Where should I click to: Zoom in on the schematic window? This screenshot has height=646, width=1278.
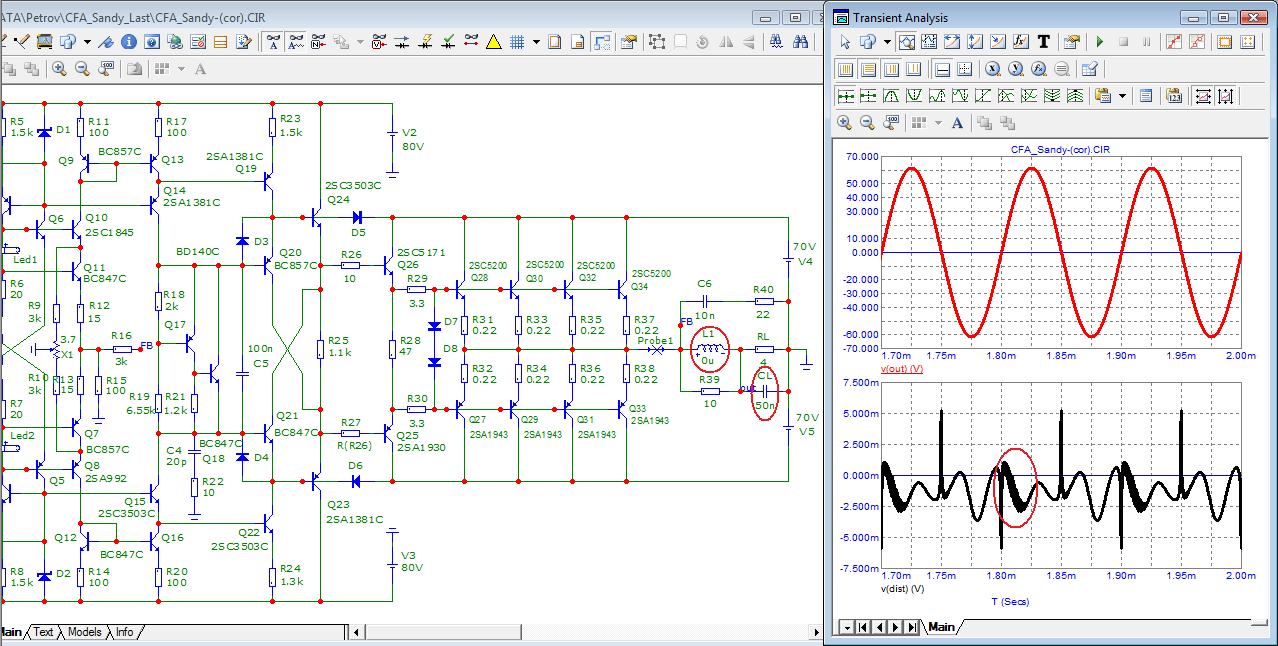click(x=59, y=68)
